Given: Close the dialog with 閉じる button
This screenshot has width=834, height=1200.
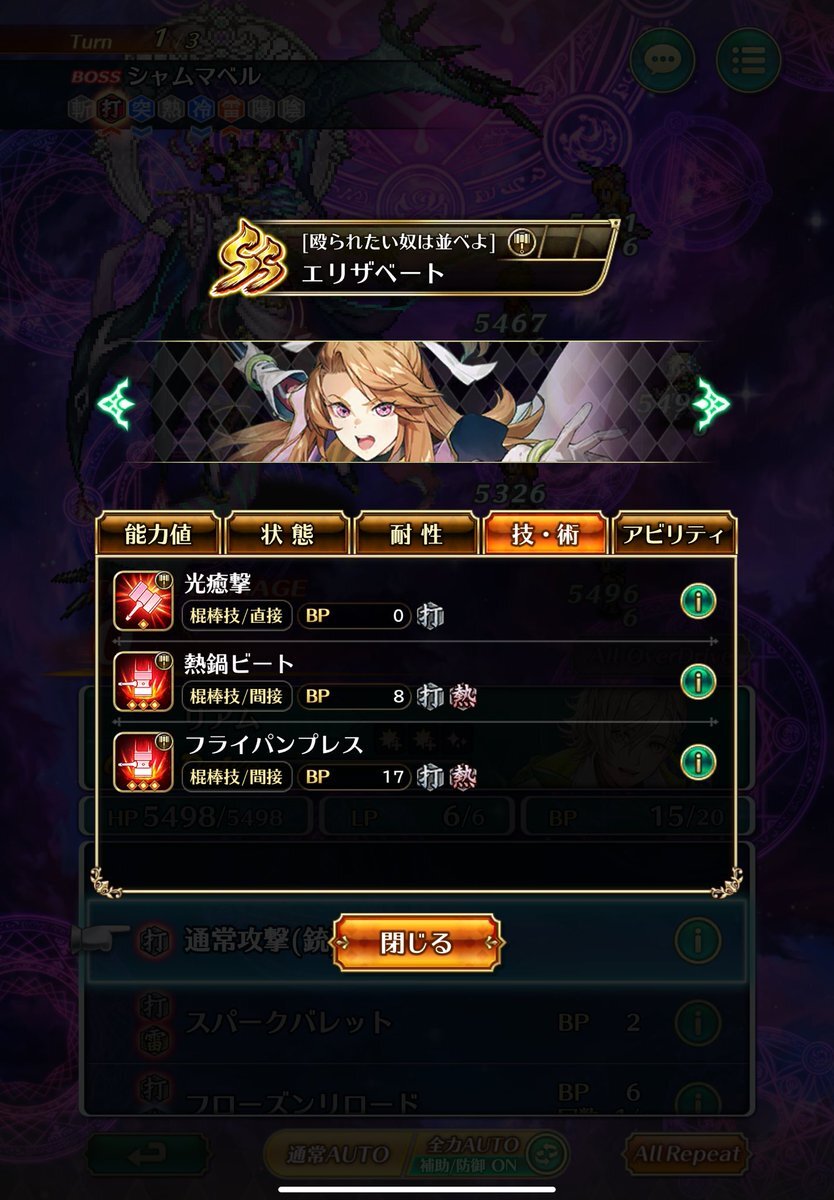Looking at the screenshot, I should (417, 943).
